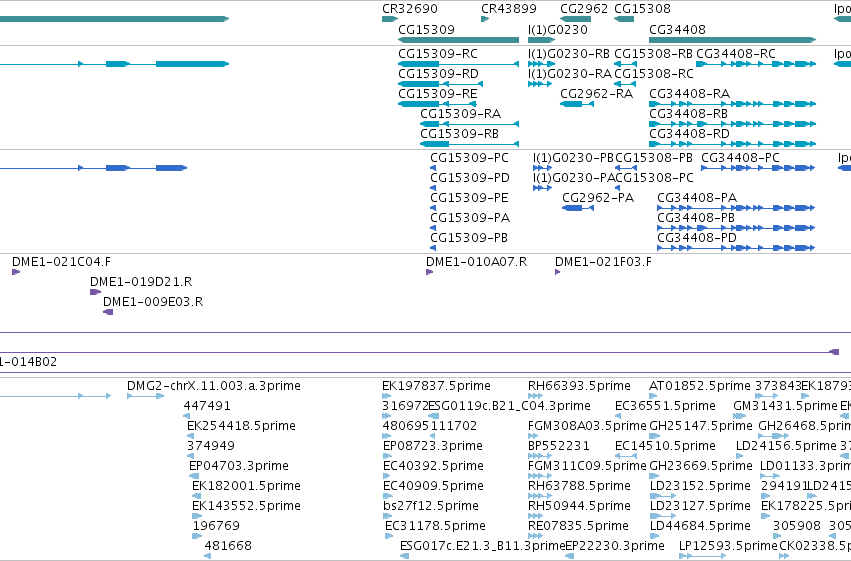Screen dimensions: 851x561
Task: Click the DME1-009E03.R feature
Action: (x=108, y=313)
